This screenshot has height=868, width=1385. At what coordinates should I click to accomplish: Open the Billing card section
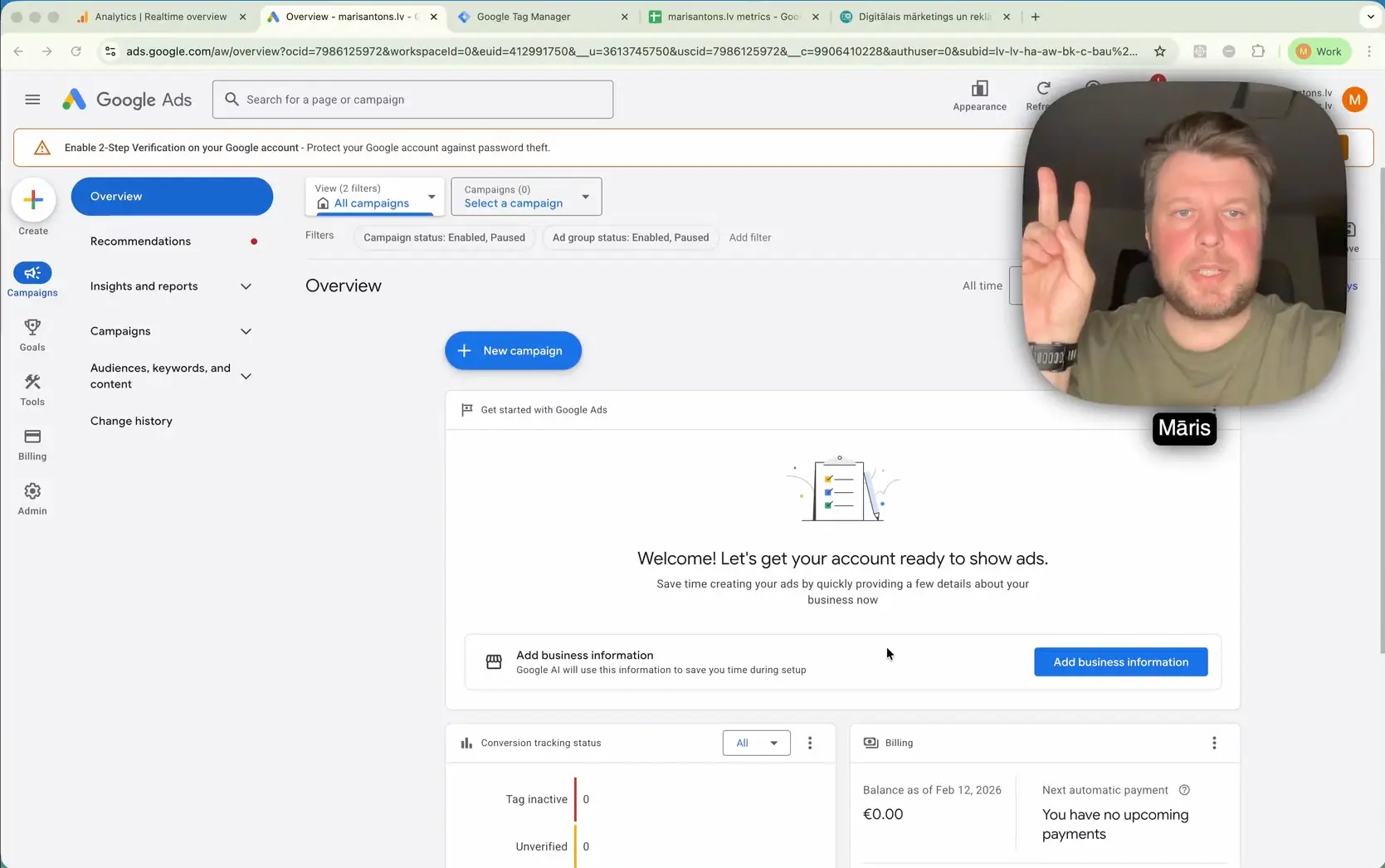[x=32, y=444]
